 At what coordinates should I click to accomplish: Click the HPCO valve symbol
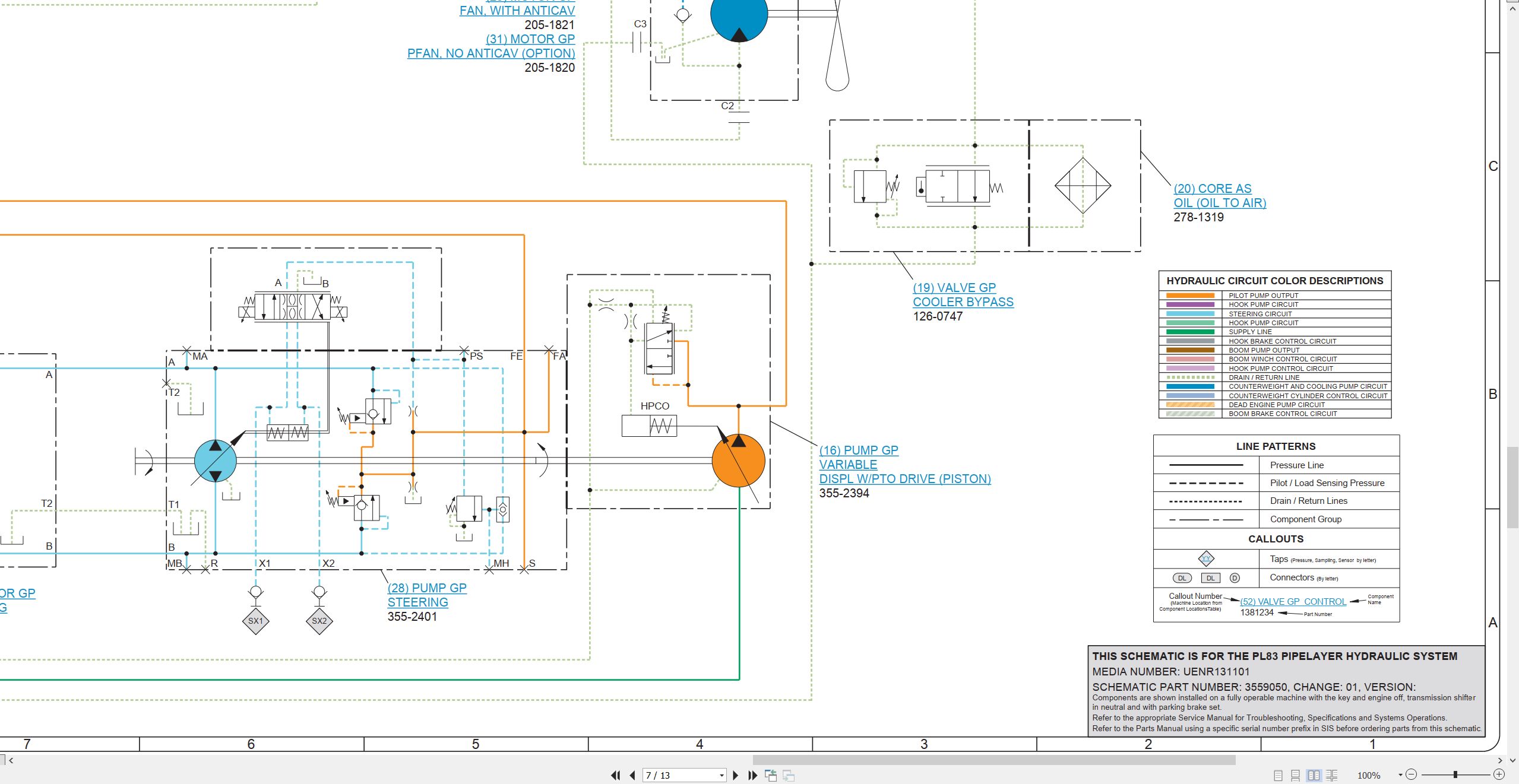click(649, 426)
